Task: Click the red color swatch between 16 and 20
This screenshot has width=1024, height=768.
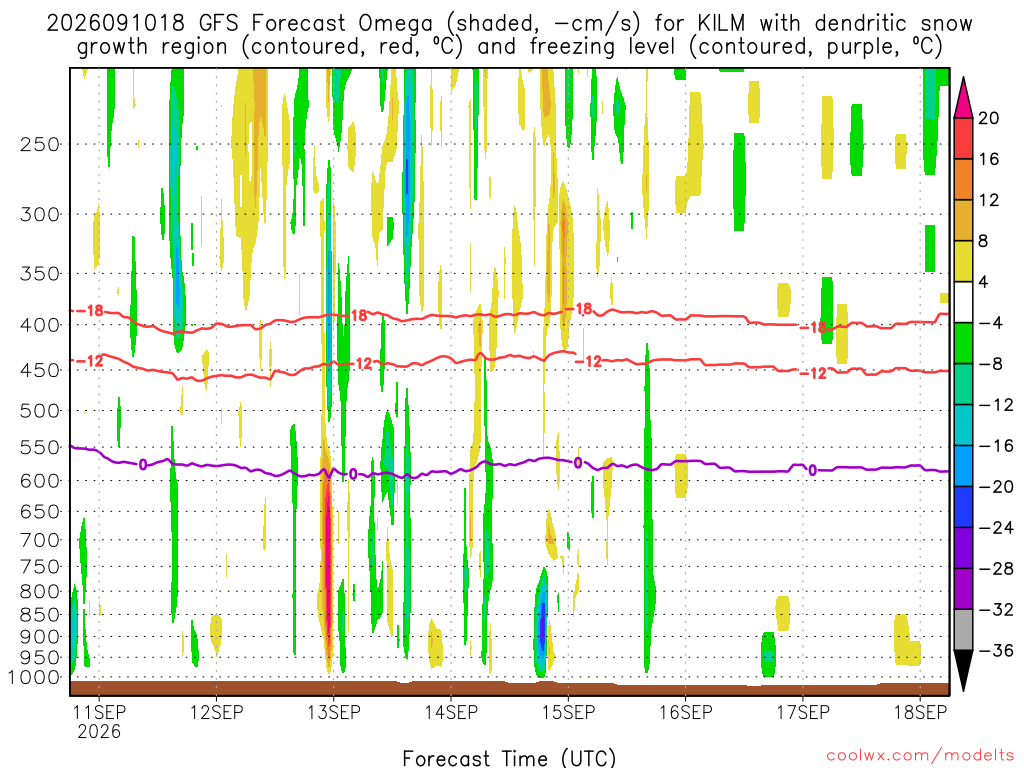Action: [x=963, y=138]
